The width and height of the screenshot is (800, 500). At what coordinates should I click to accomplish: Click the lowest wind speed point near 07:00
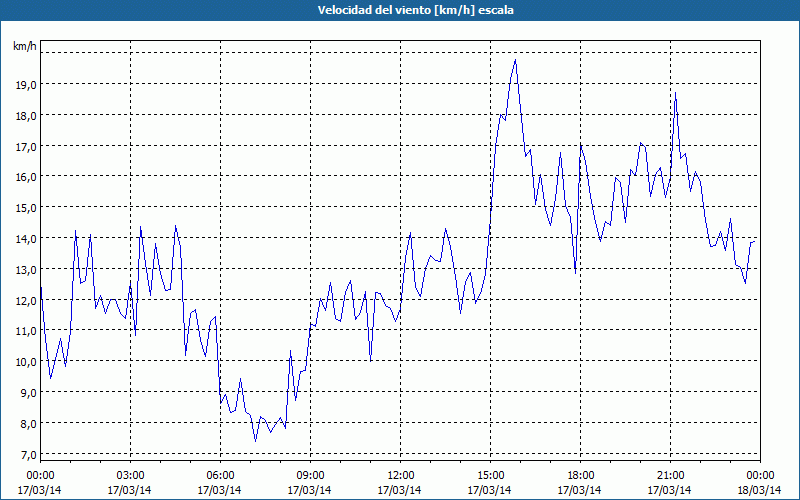click(256, 440)
